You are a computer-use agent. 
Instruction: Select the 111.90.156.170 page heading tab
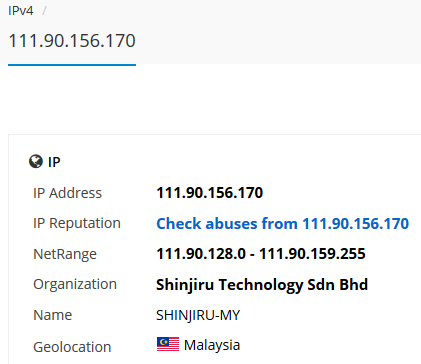click(x=72, y=41)
